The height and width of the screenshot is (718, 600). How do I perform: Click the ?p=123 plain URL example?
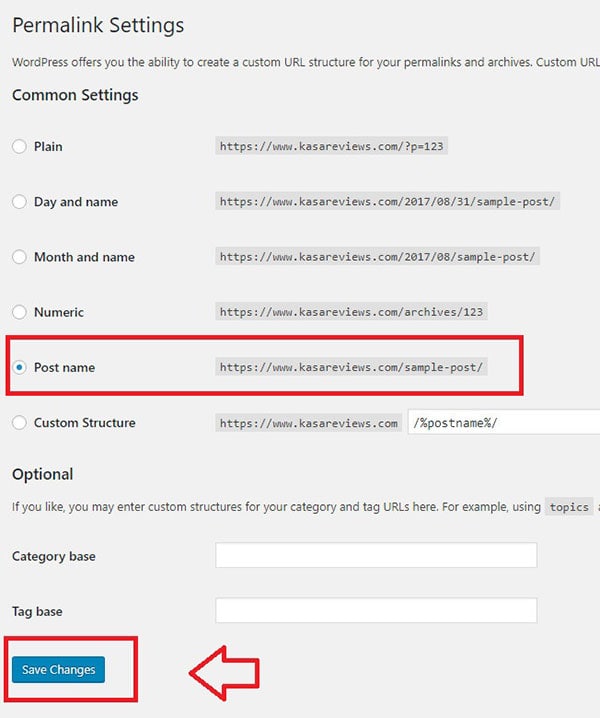pos(331,146)
